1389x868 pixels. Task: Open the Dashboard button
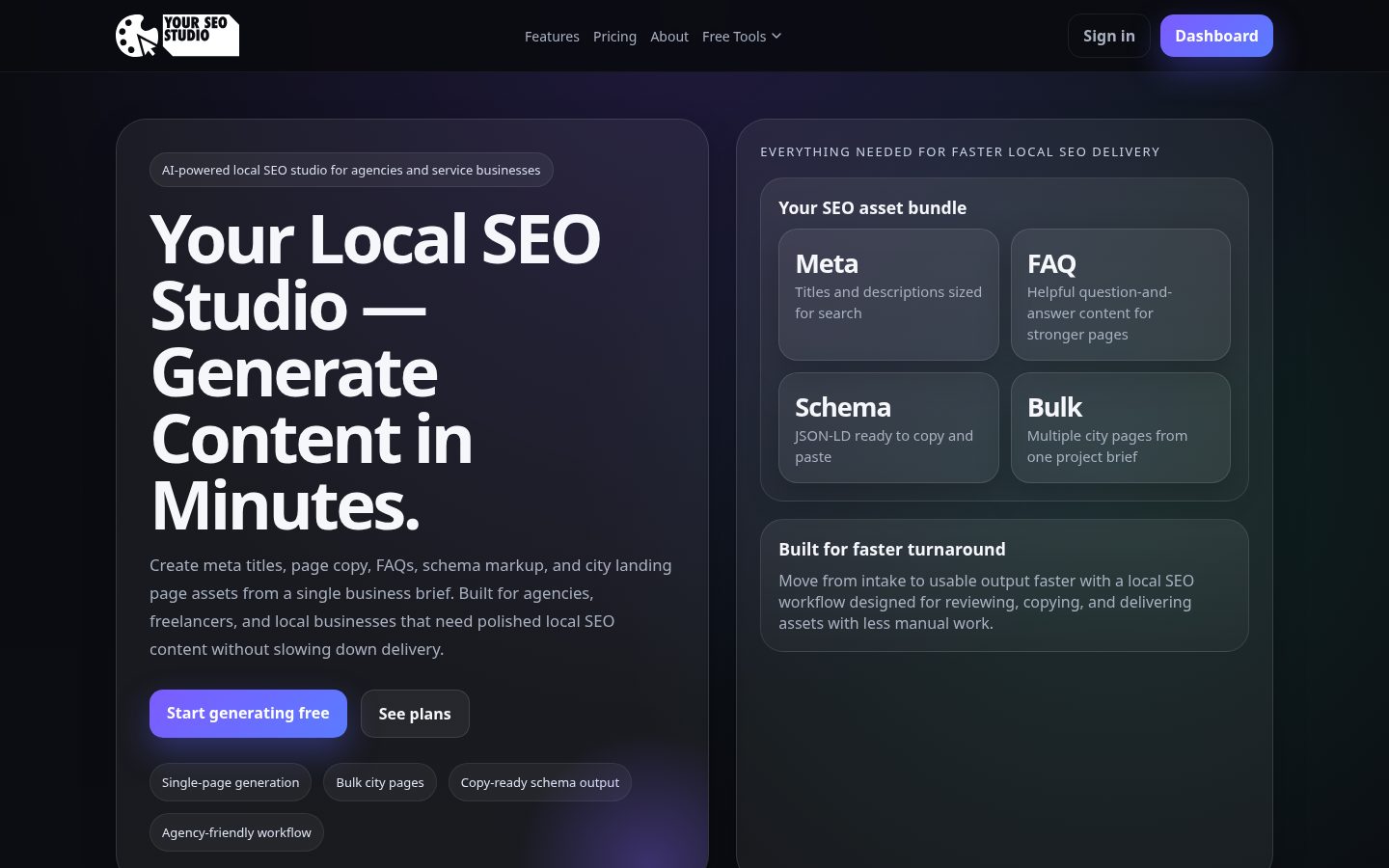pyautogui.click(x=1216, y=36)
